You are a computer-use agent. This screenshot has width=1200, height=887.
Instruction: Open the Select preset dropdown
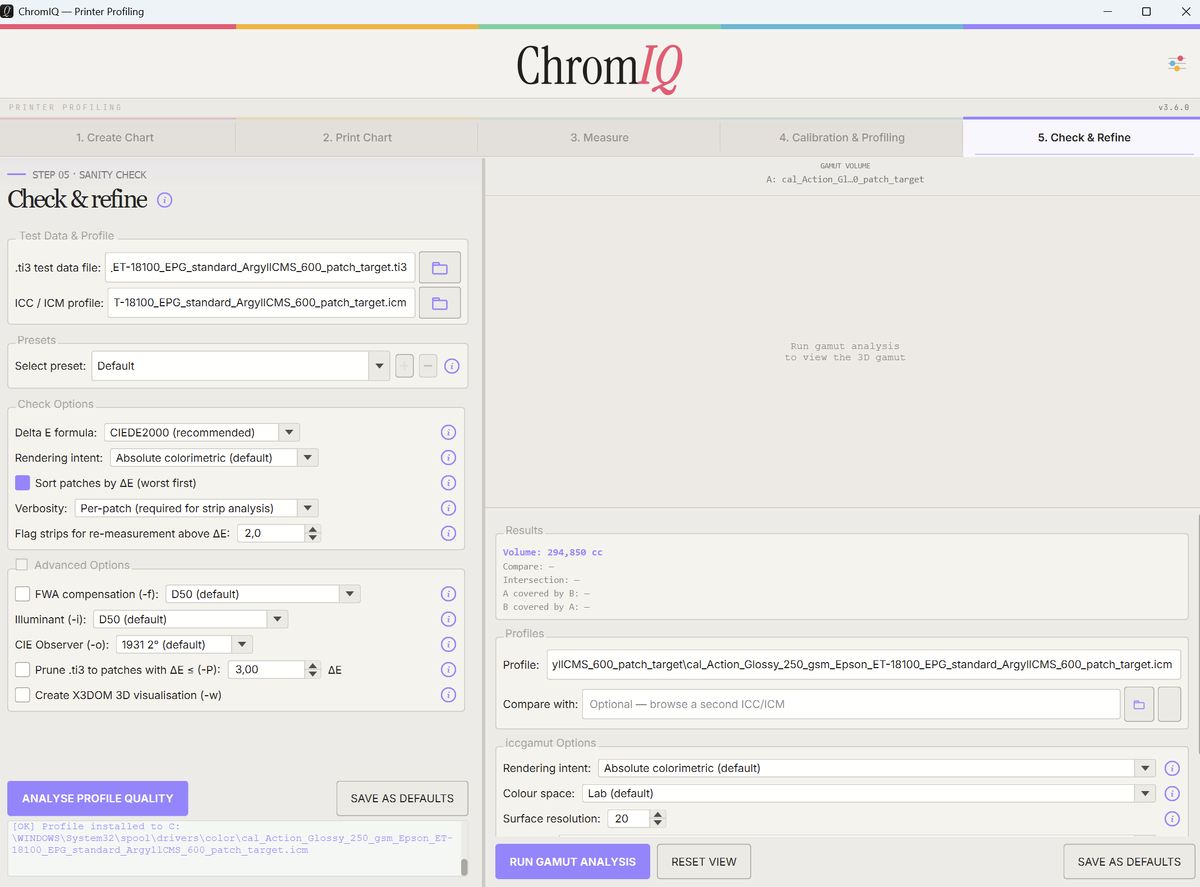click(240, 366)
